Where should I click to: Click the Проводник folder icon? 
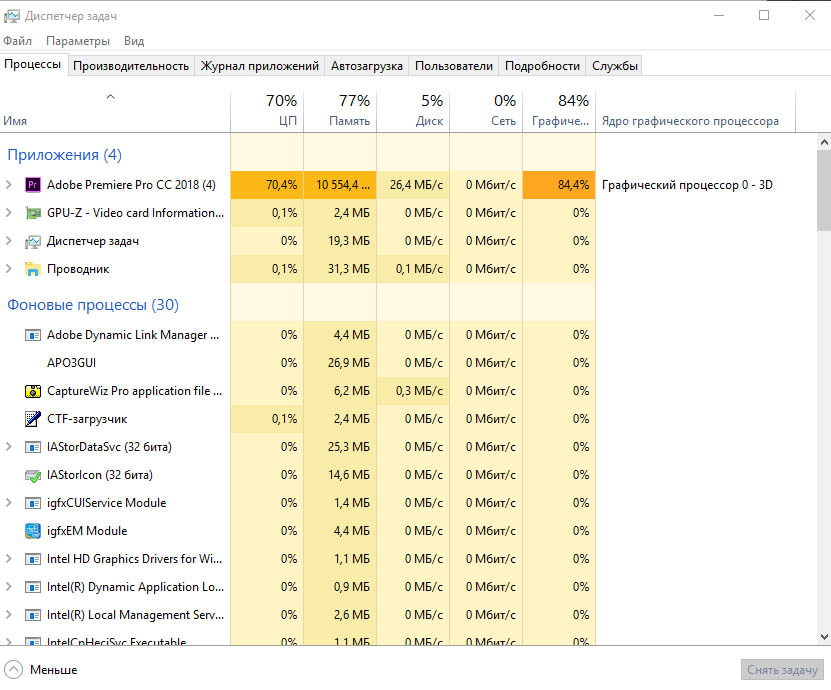point(33,269)
